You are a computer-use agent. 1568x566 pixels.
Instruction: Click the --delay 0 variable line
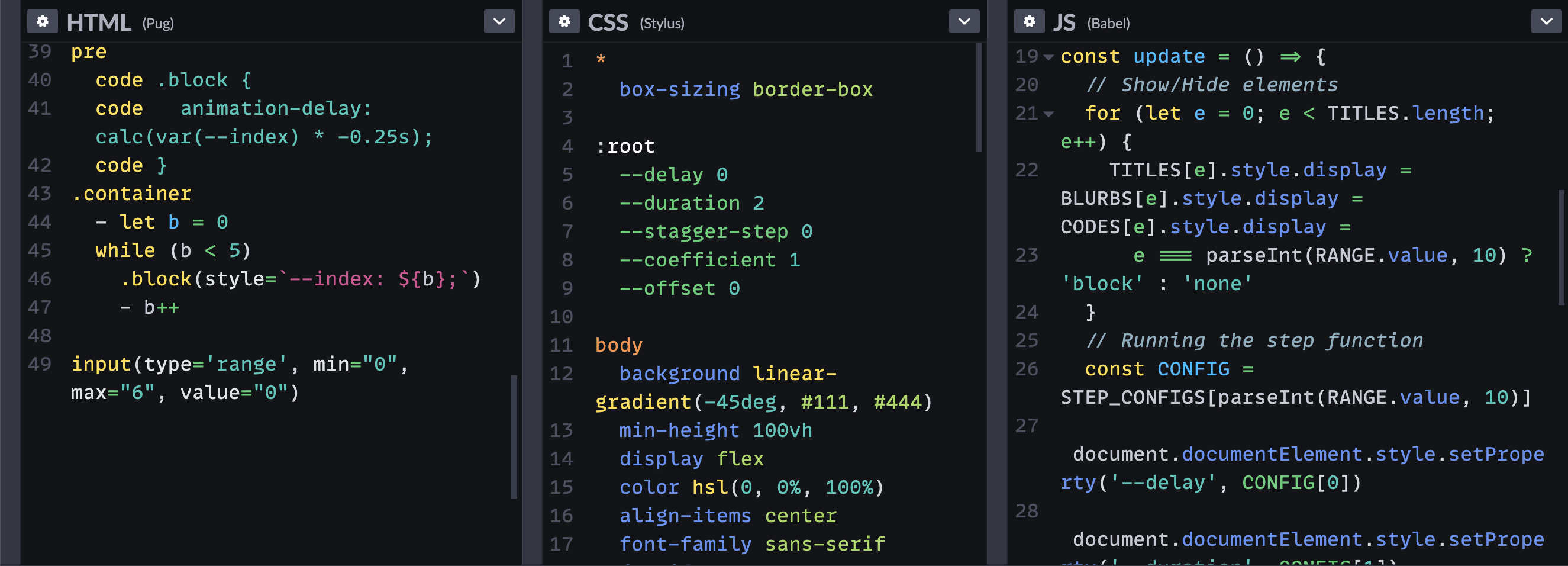(673, 174)
